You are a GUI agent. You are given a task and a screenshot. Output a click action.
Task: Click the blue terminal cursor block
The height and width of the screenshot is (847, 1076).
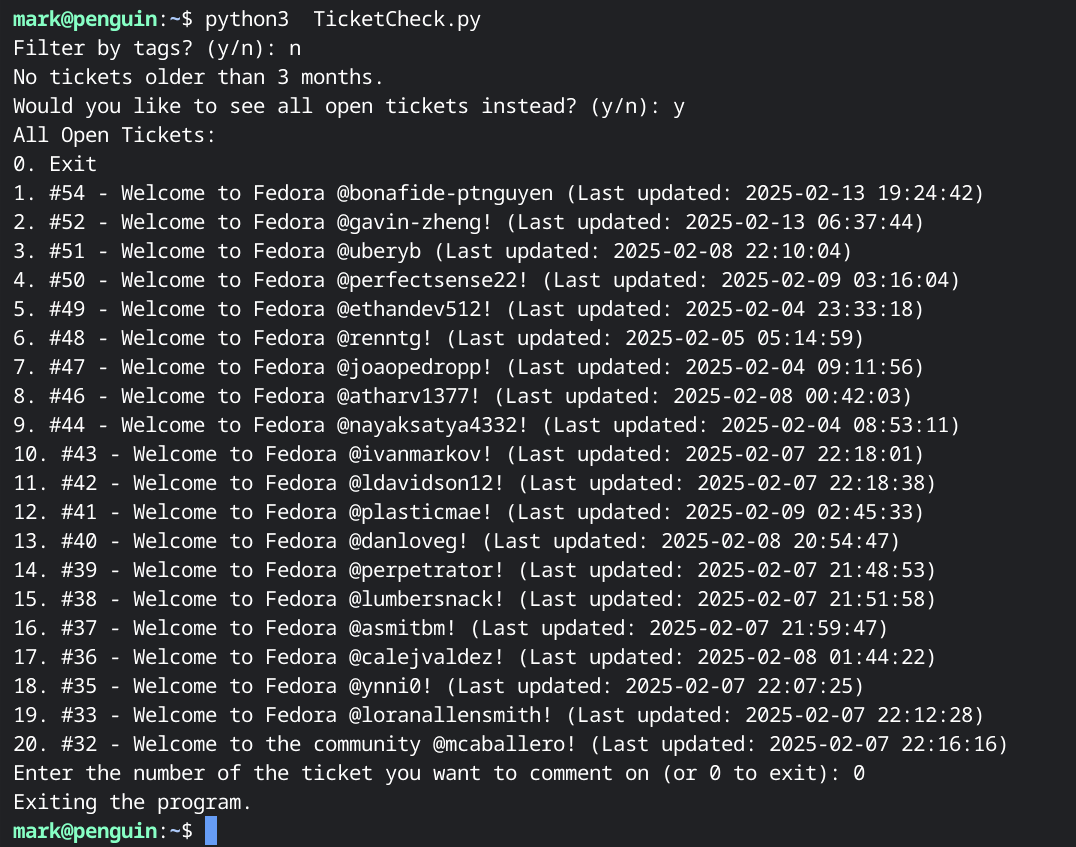click(x=211, y=831)
